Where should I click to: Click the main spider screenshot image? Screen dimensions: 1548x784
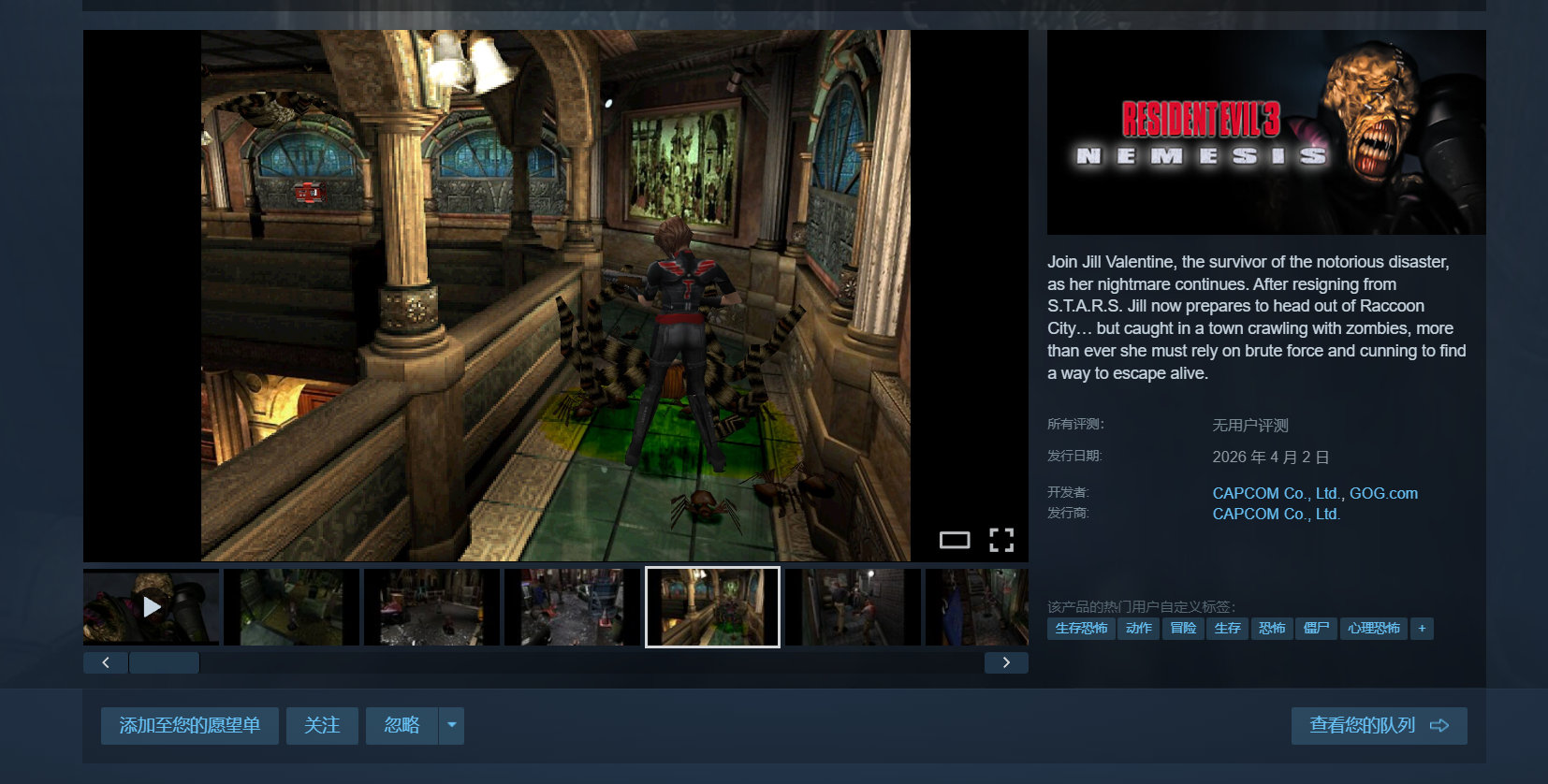click(x=556, y=296)
